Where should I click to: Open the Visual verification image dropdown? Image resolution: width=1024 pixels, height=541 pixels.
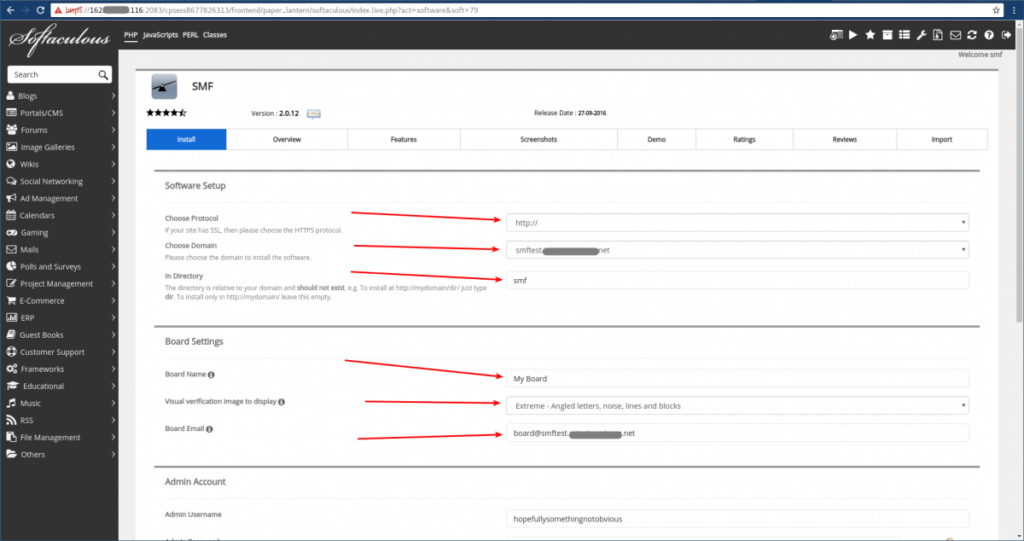point(737,406)
